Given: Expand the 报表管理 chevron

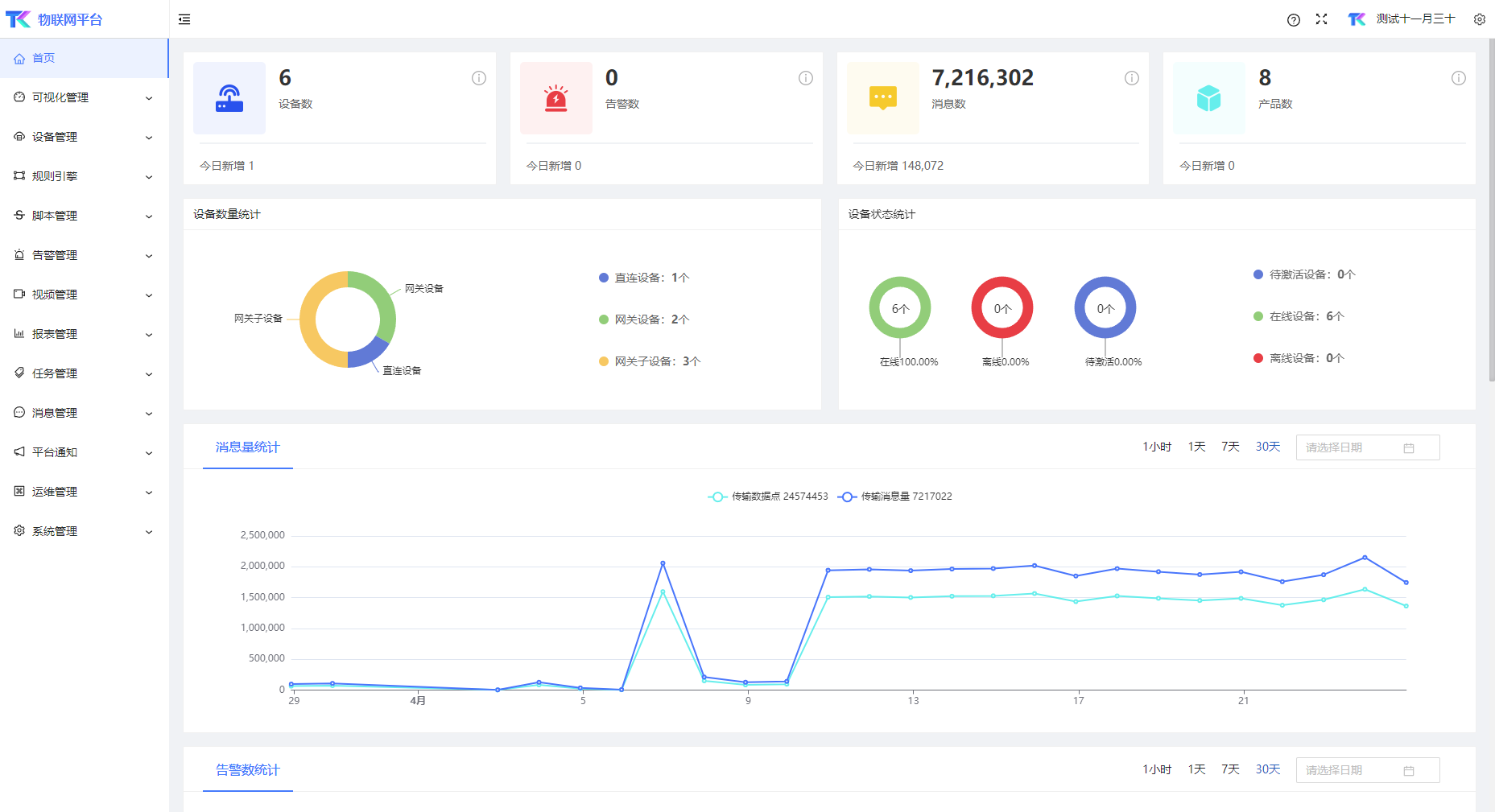Looking at the screenshot, I should click(x=149, y=335).
